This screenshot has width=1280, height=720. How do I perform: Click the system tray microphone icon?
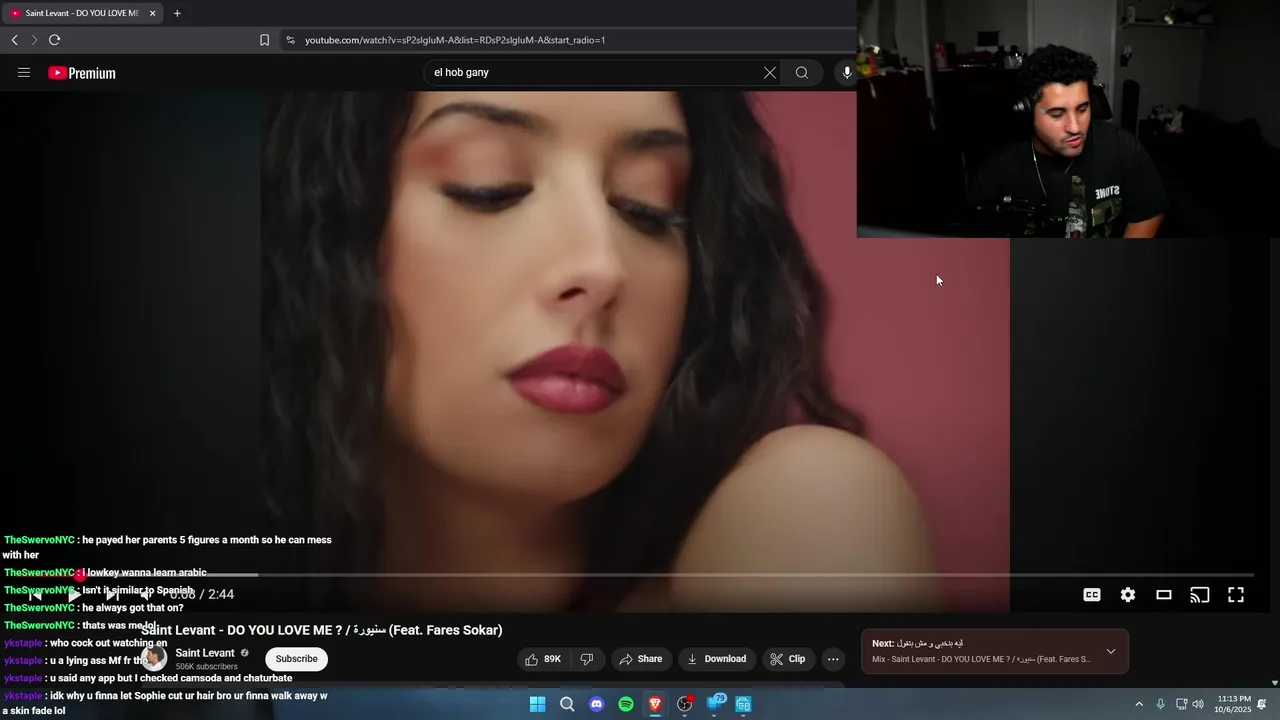pyautogui.click(x=1160, y=704)
